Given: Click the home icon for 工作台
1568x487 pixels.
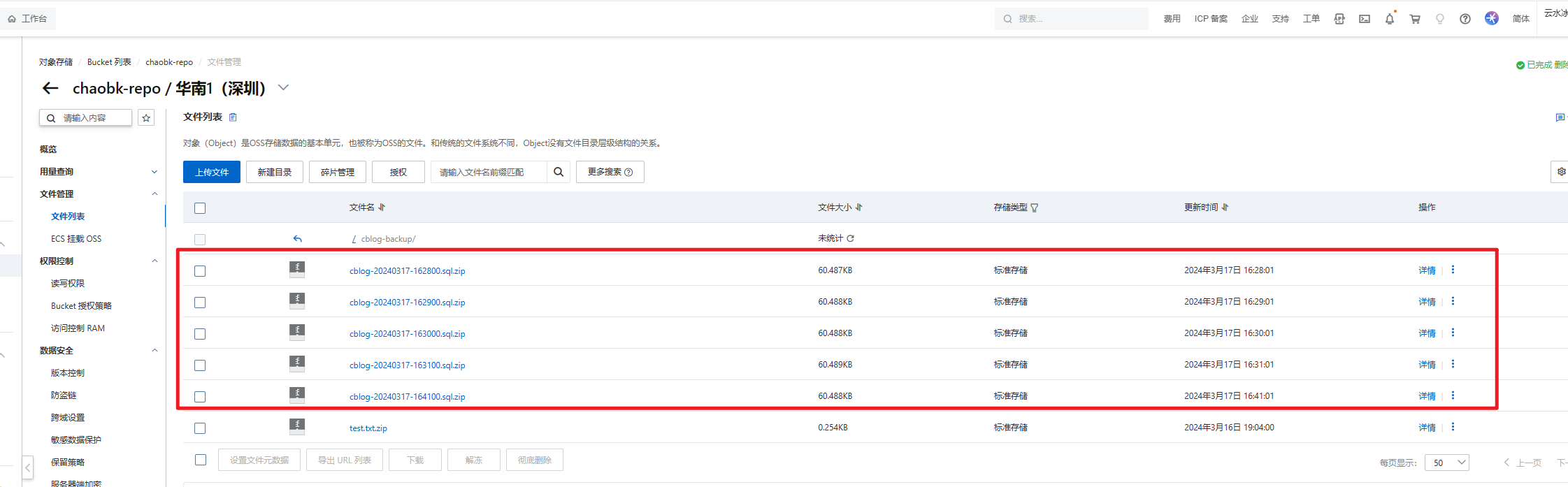Looking at the screenshot, I should coord(12,19).
